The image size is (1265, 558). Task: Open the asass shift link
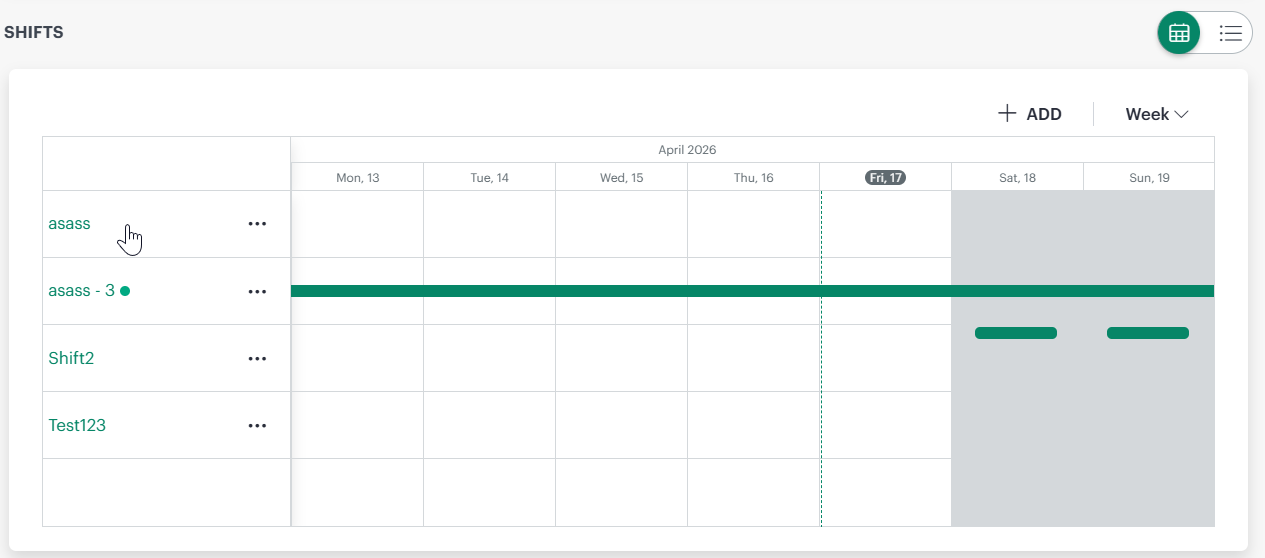point(69,224)
